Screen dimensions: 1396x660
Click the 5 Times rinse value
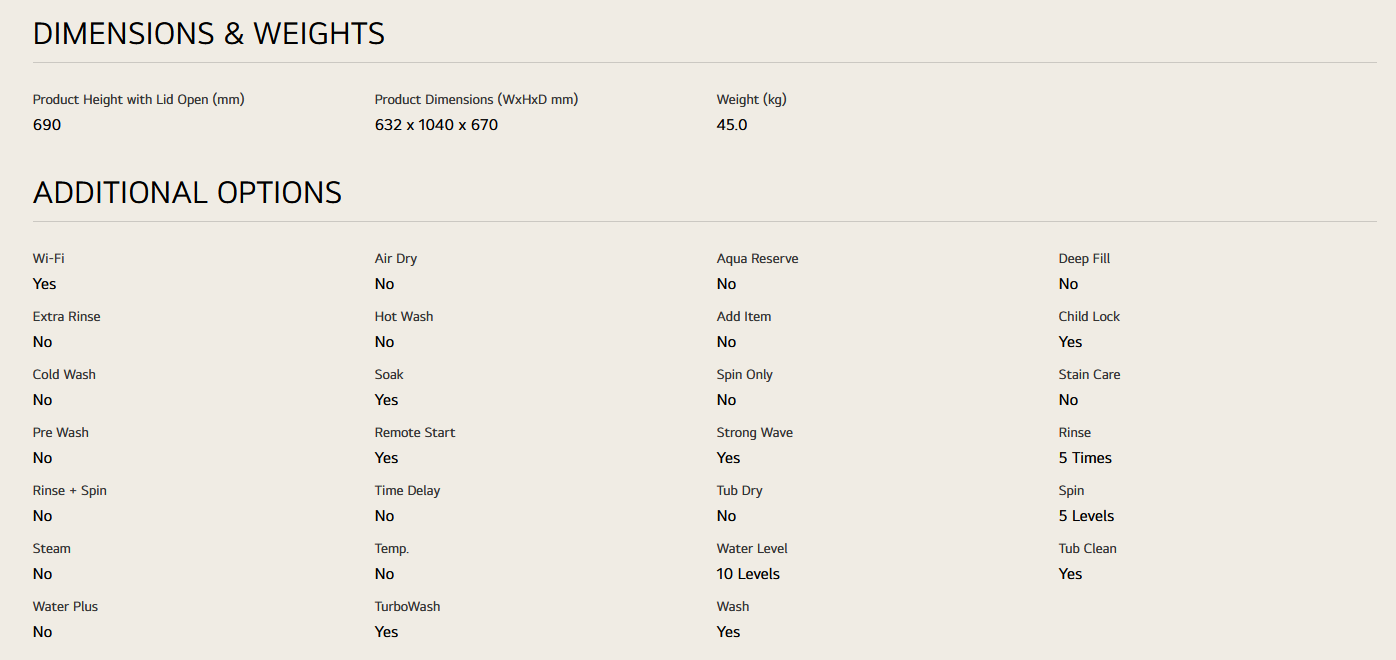(x=1085, y=458)
